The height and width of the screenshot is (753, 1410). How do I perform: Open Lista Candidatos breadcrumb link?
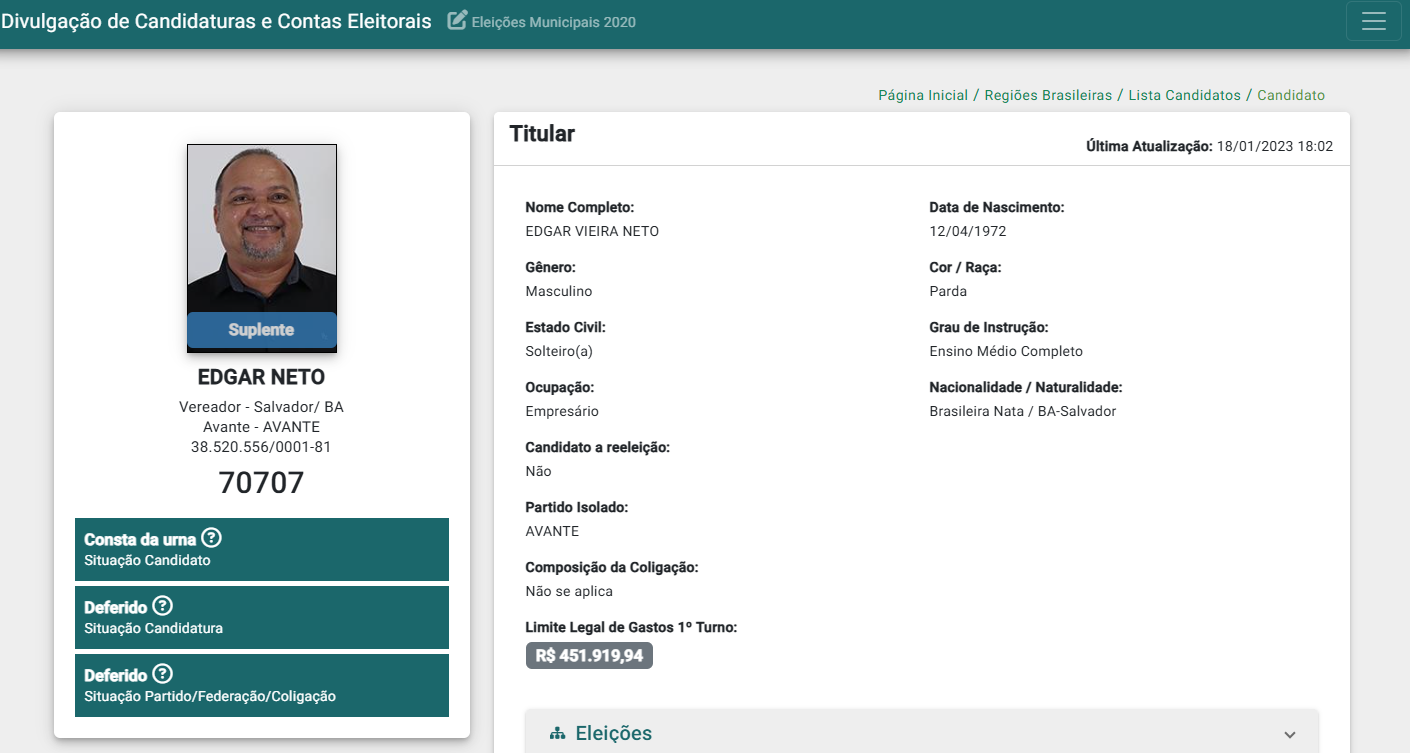coord(1185,95)
